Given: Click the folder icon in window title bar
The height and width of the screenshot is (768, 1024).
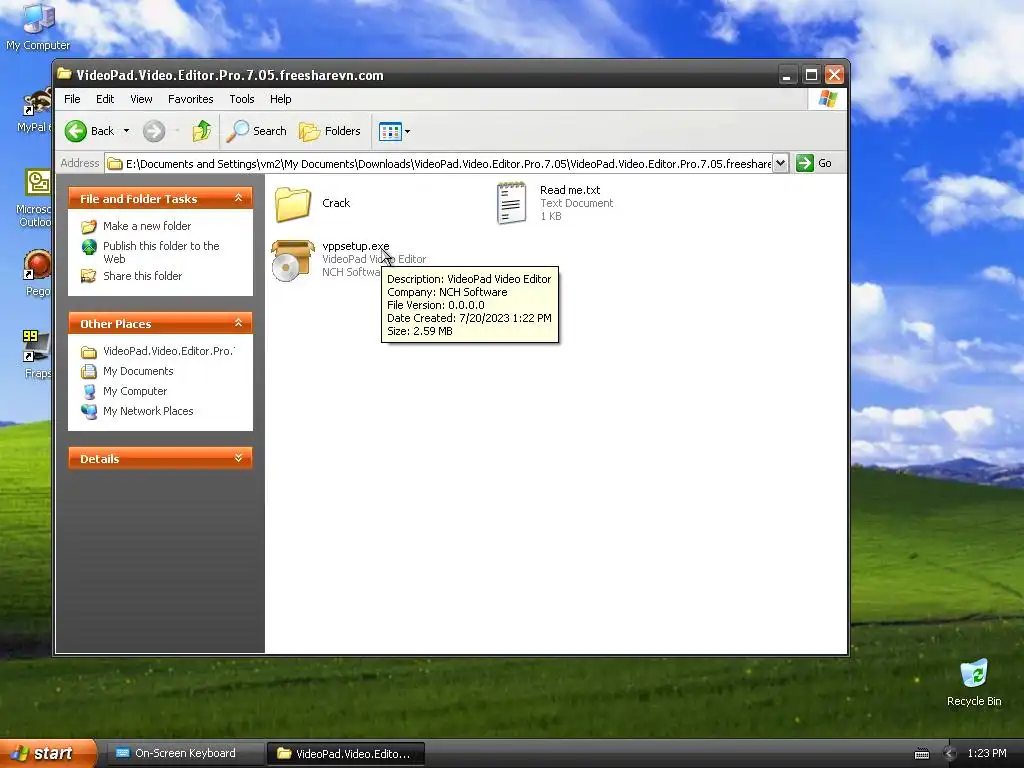Looking at the screenshot, I should (x=64, y=74).
